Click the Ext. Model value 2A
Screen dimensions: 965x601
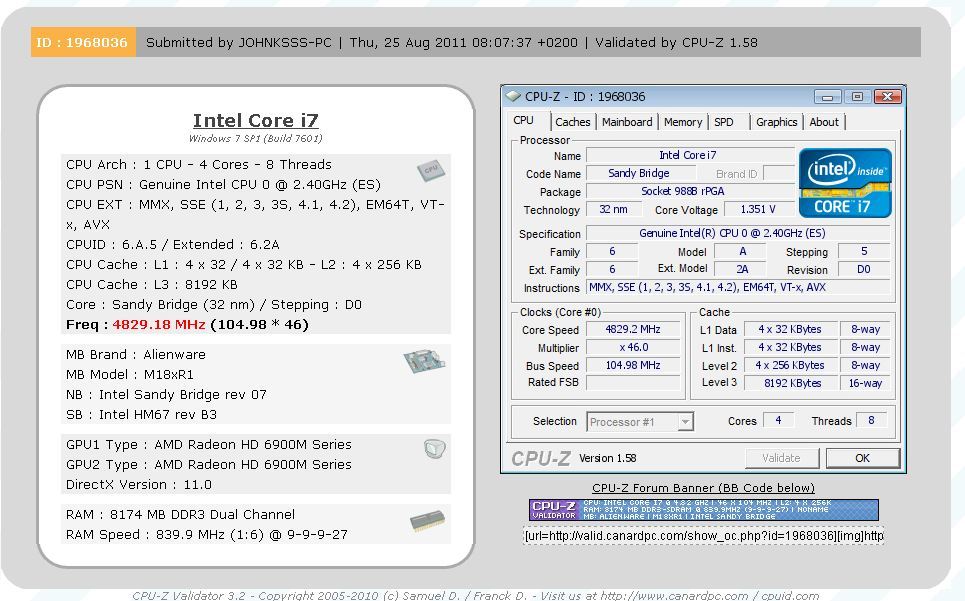coord(742,269)
